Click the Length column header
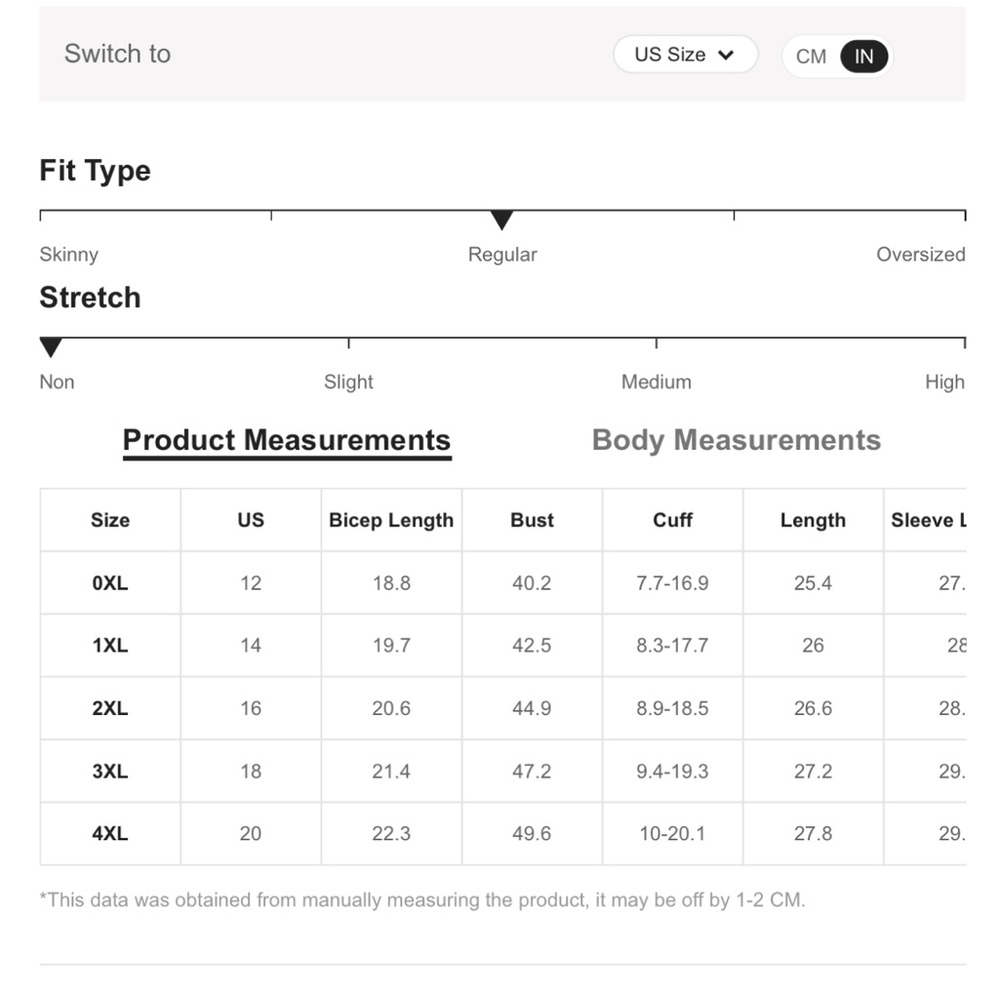Viewport: 1000px width, 1000px height. [x=813, y=520]
